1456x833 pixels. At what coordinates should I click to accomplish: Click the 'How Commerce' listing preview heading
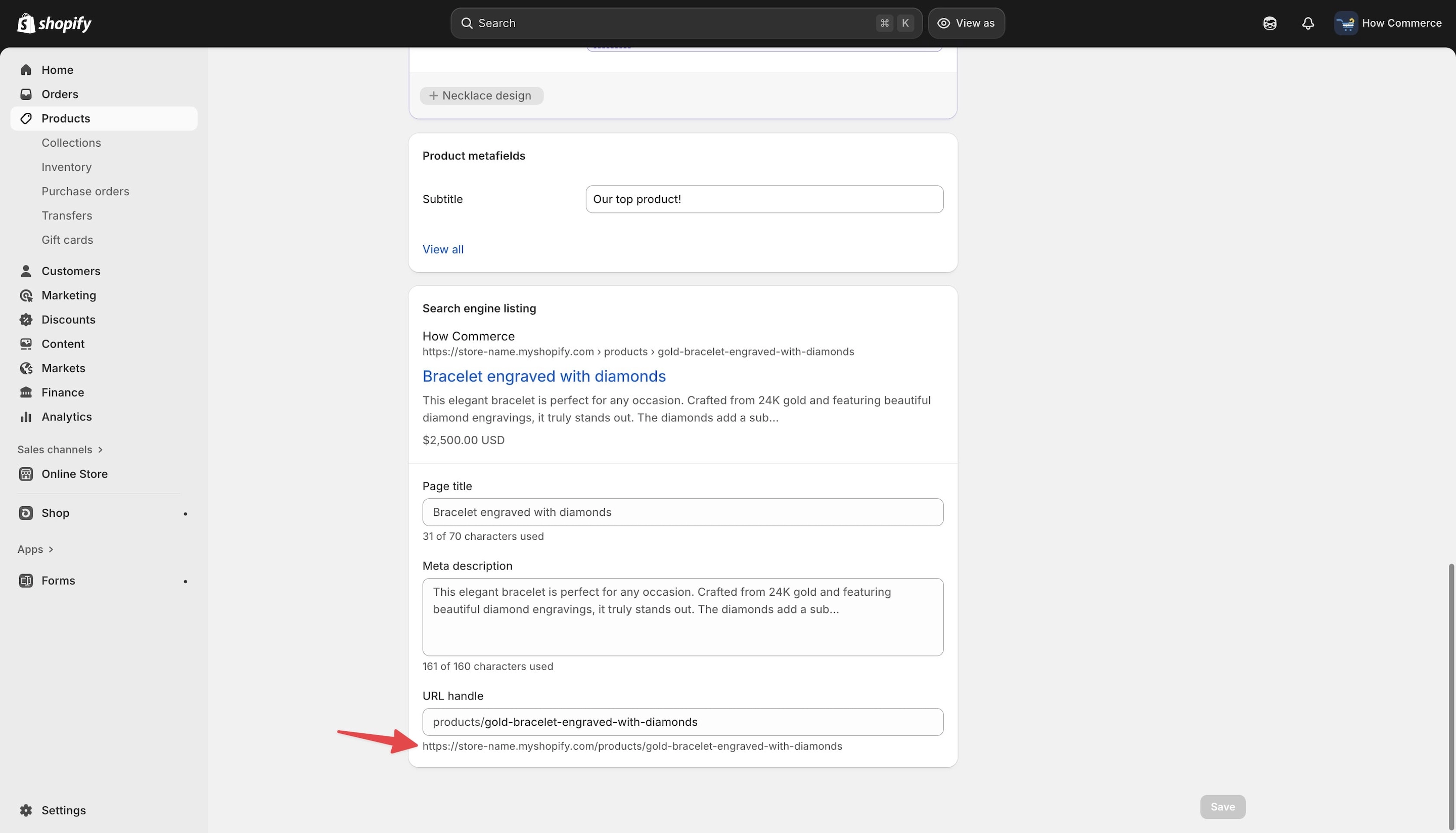[468, 336]
